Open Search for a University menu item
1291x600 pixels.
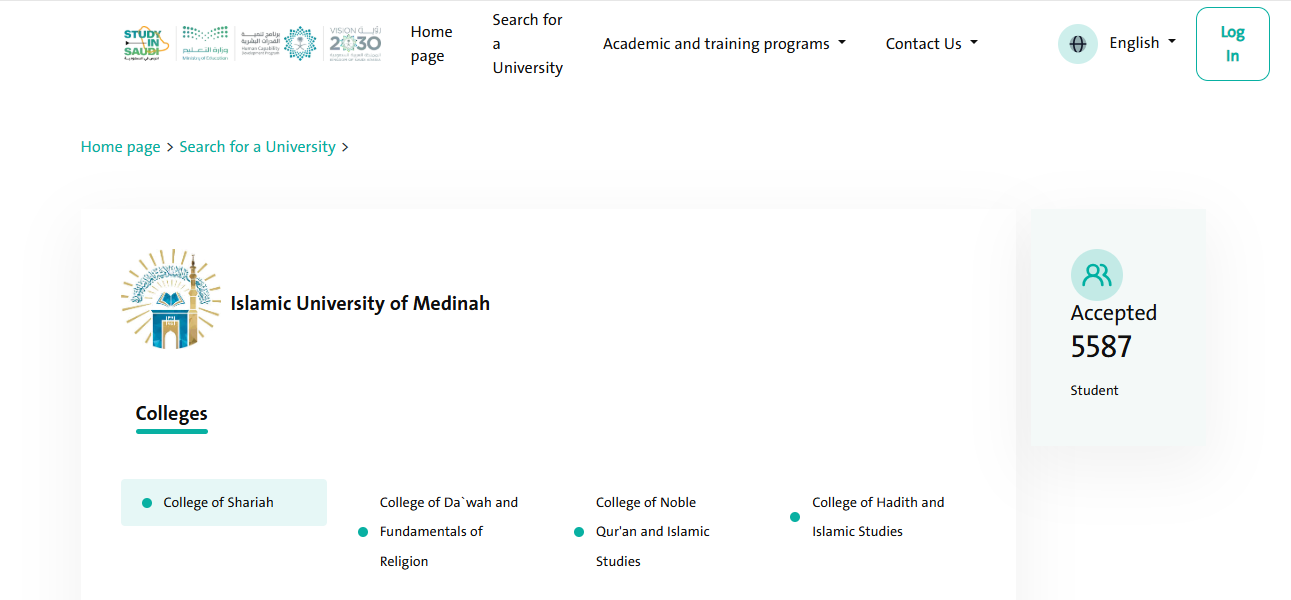coord(527,44)
